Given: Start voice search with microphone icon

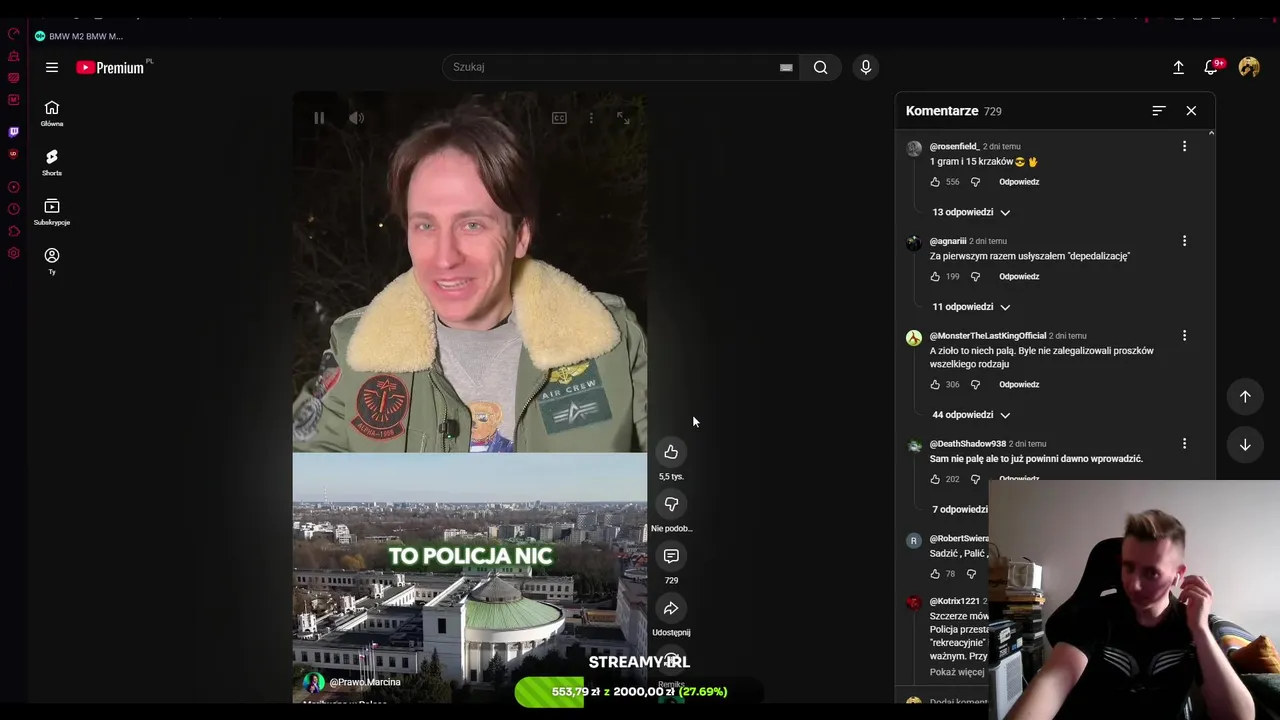Looking at the screenshot, I should 866,67.
